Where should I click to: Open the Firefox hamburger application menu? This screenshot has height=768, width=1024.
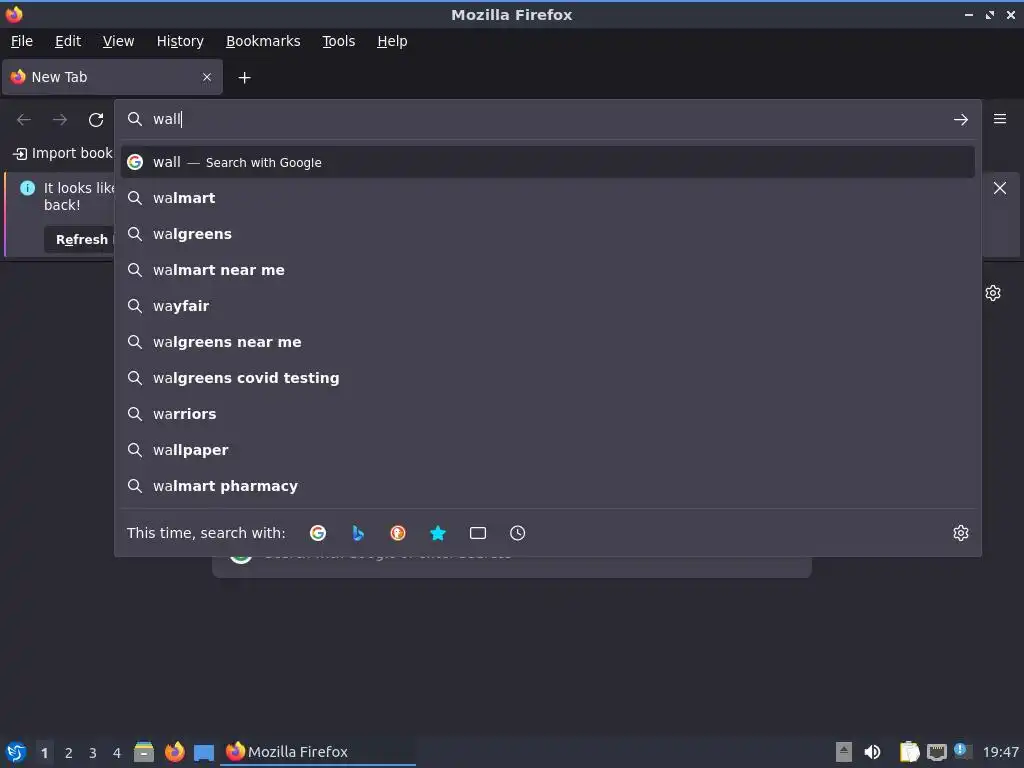[x=999, y=119]
